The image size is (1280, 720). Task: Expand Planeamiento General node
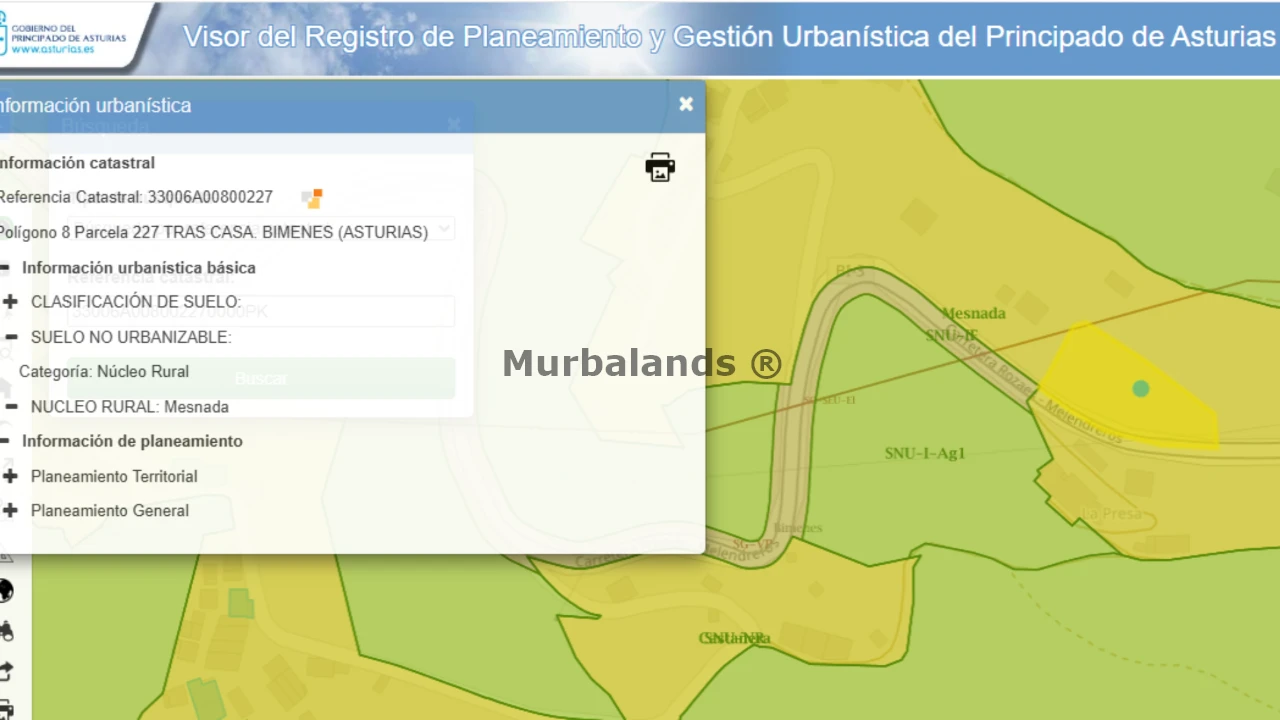[11, 510]
